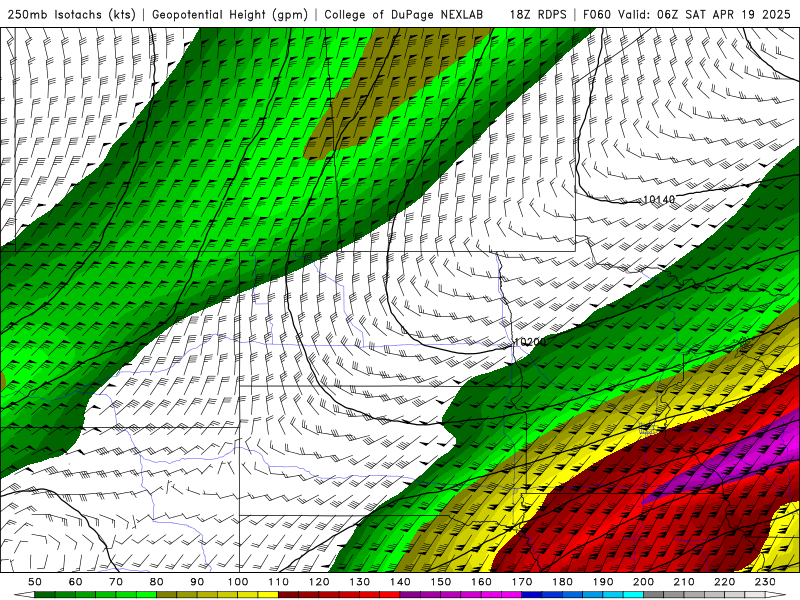Click the 80 value on the color legend
The width and height of the screenshot is (800, 600).
[157, 582]
